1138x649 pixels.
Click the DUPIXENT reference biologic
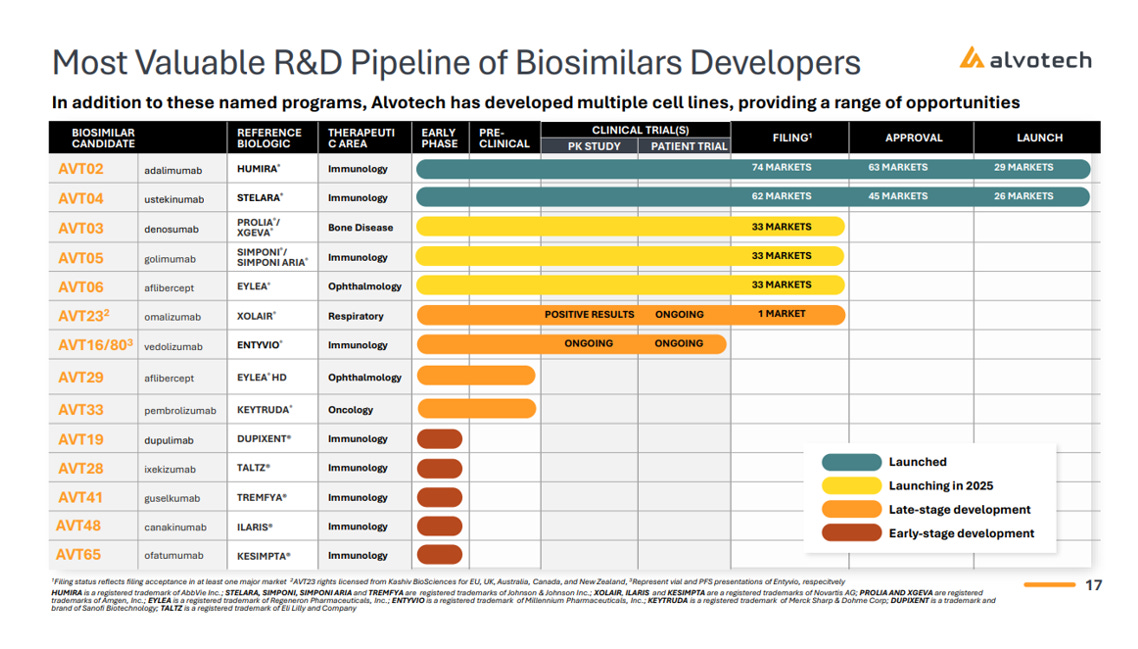click(264, 439)
